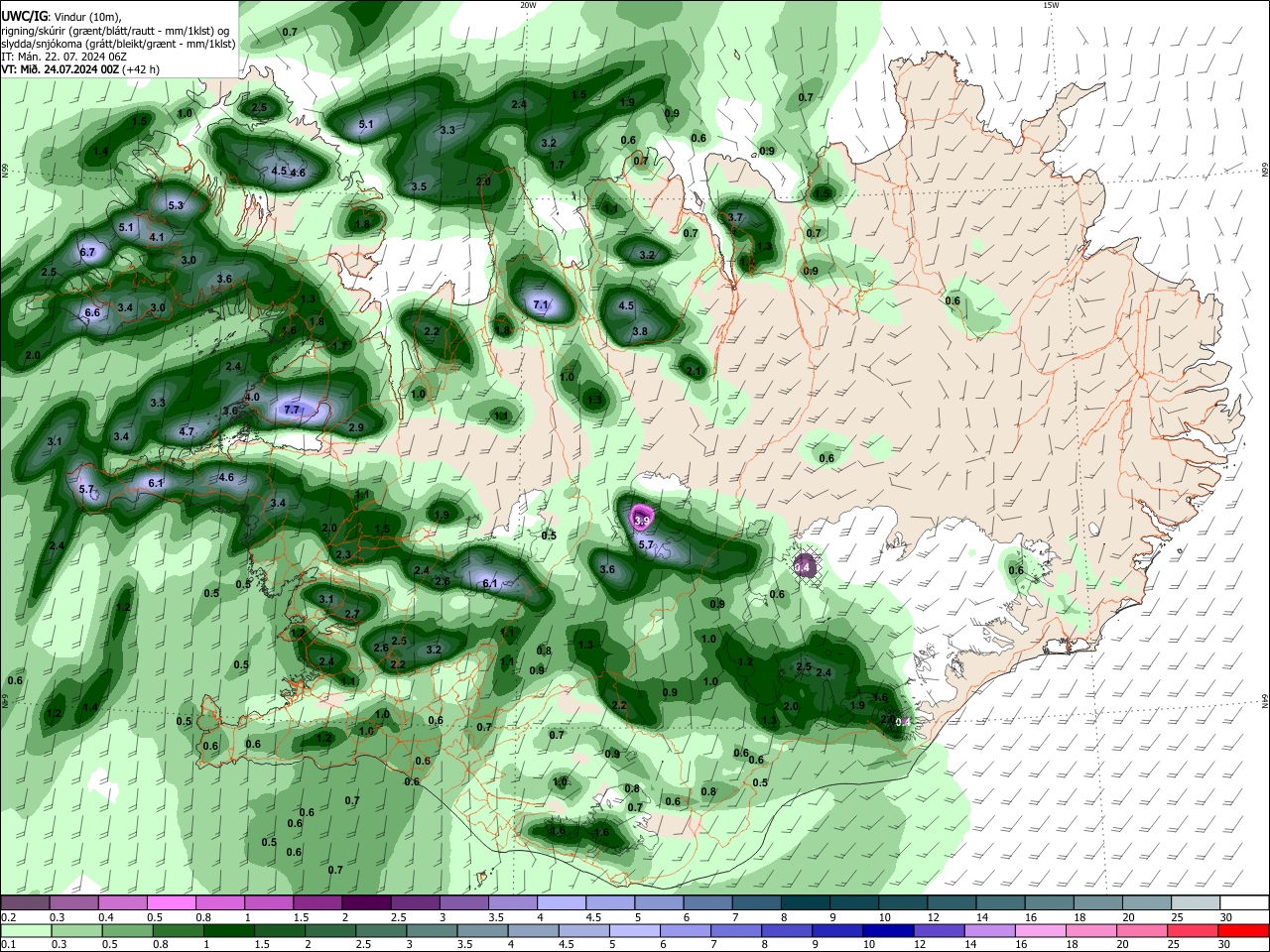The width and height of the screenshot is (1270, 952).
Task: Pick the light gray 25 swatch in top legend row
Action: tap(1196, 903)
